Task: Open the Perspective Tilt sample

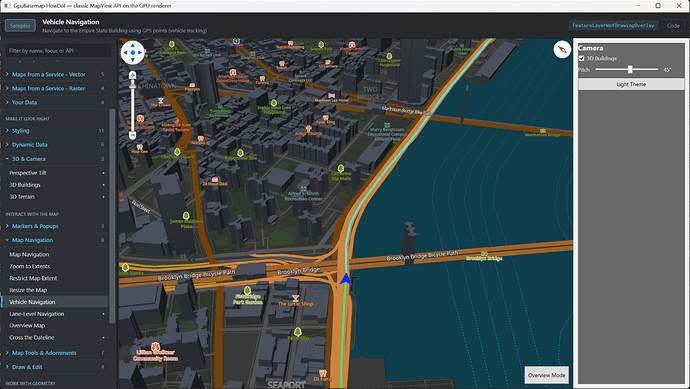Action: tap(55, 173)
